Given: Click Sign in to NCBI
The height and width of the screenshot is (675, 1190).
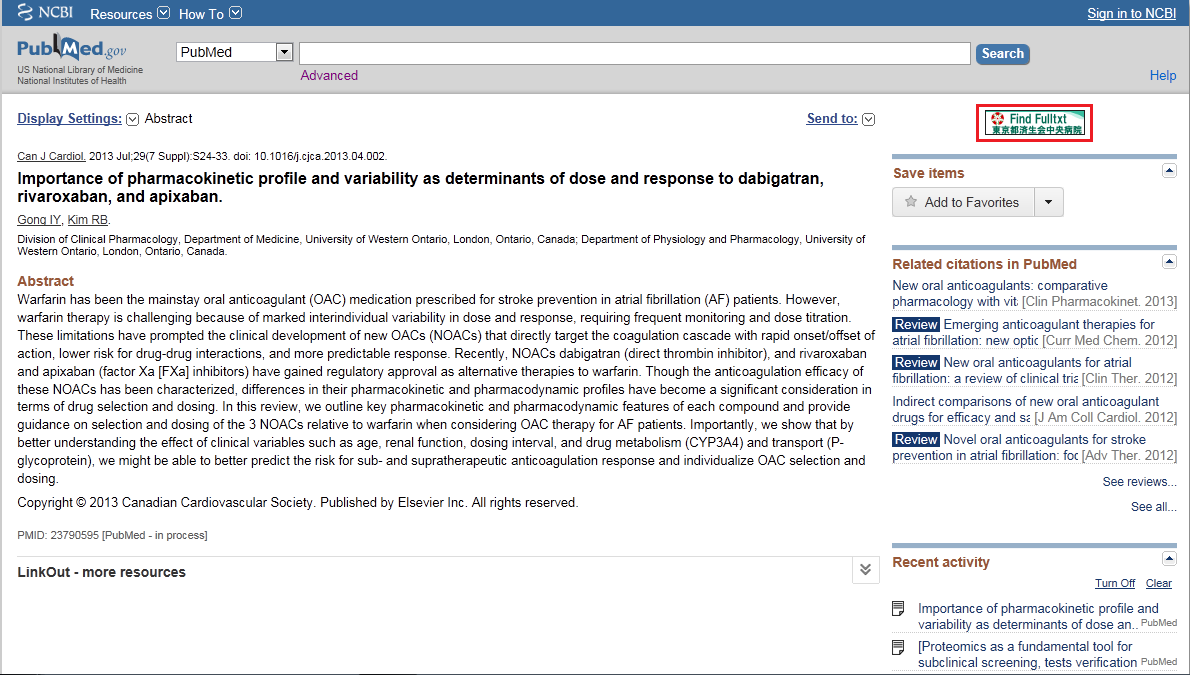Looking at the screenshot, I should [1132, 13].
